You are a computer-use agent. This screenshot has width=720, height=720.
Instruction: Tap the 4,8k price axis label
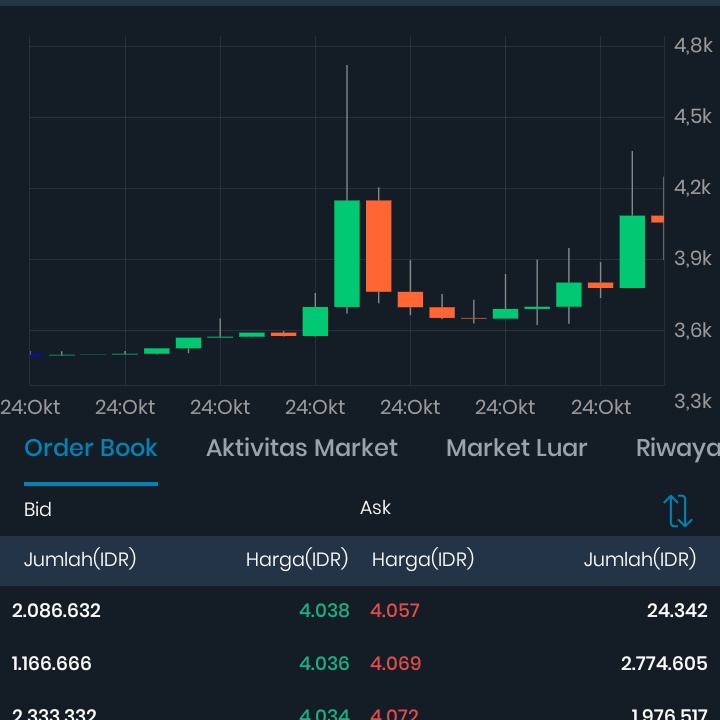point(693,45)
